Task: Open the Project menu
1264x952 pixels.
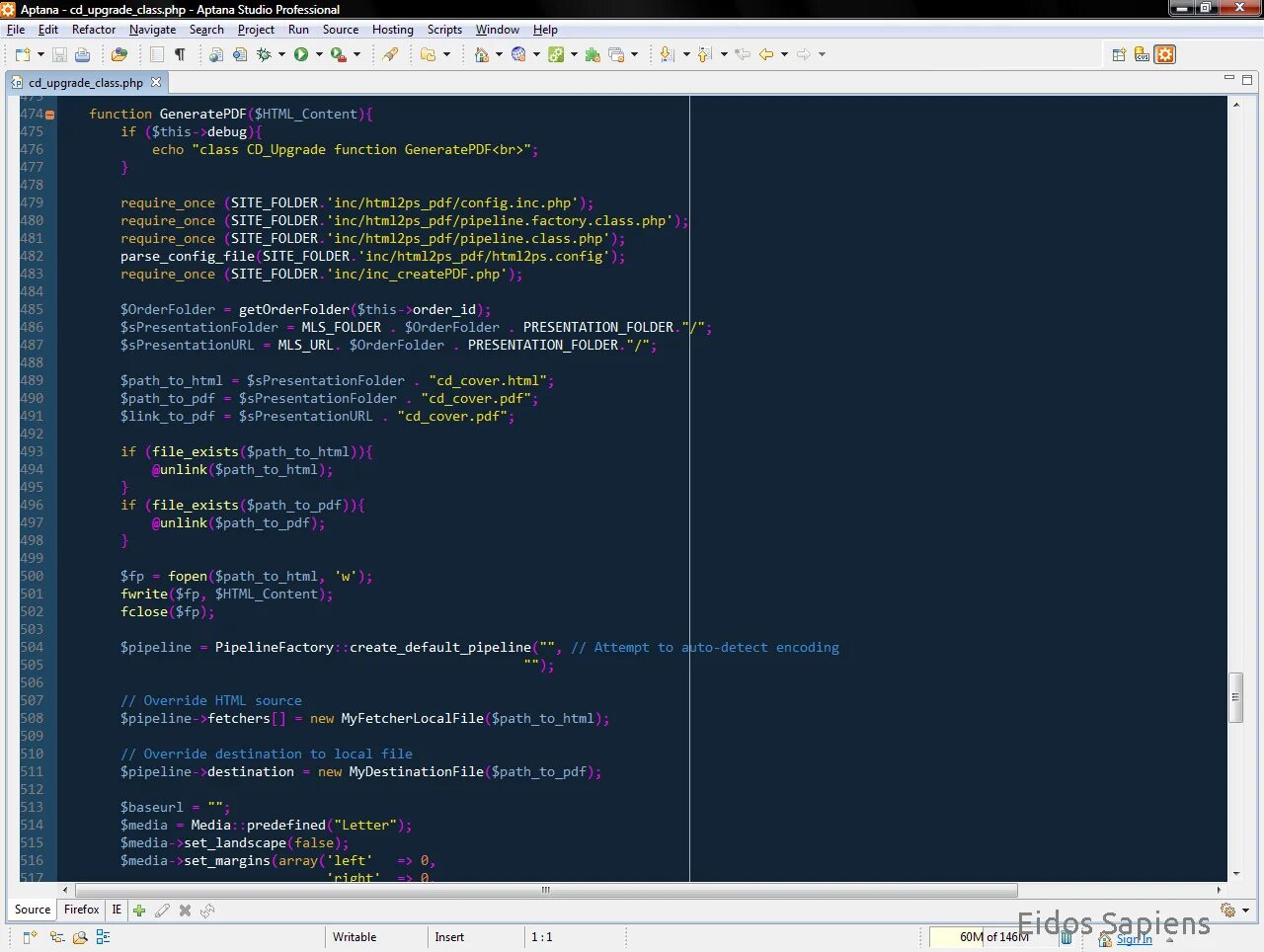Action: [x=256, y=30]
